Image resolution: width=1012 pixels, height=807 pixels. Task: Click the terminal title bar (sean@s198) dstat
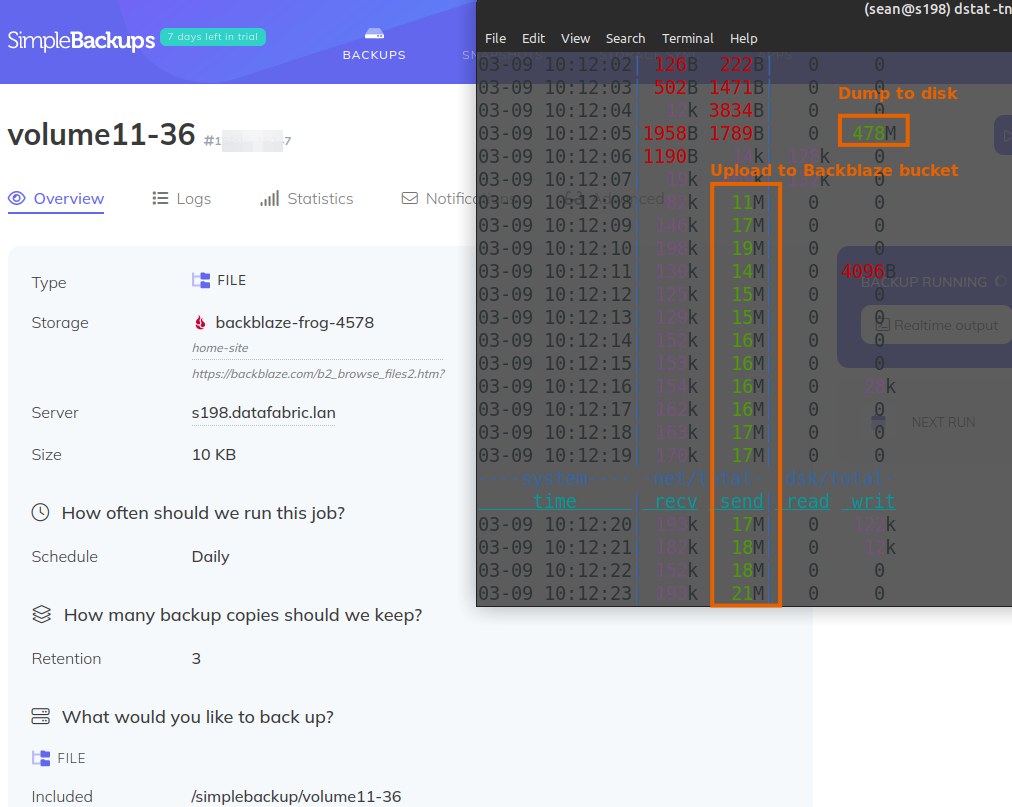937,10
